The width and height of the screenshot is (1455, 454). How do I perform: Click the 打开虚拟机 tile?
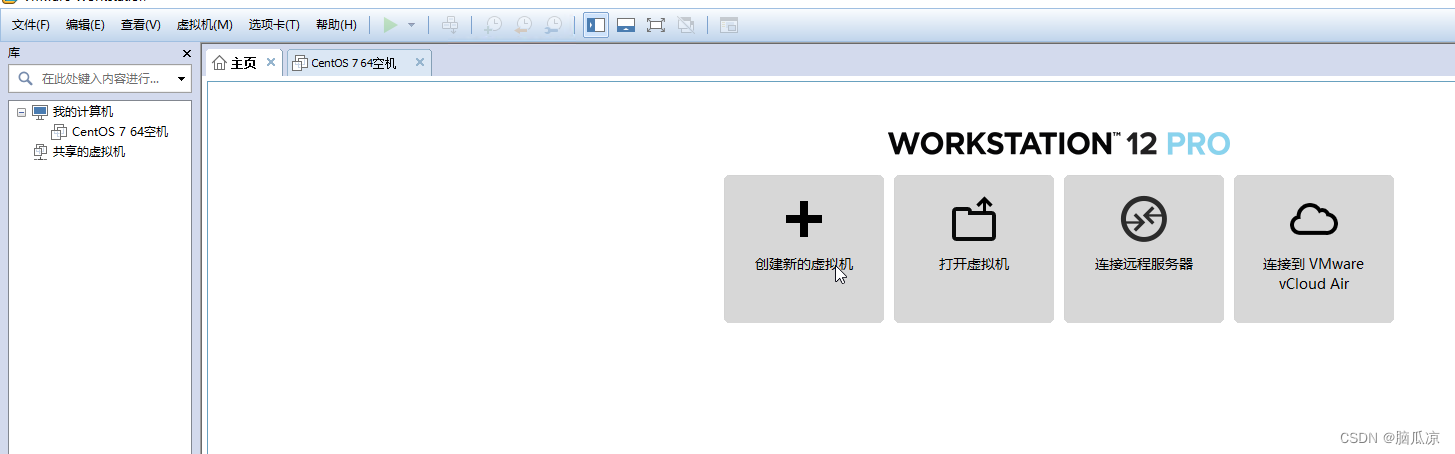click(x=974, y=249)
